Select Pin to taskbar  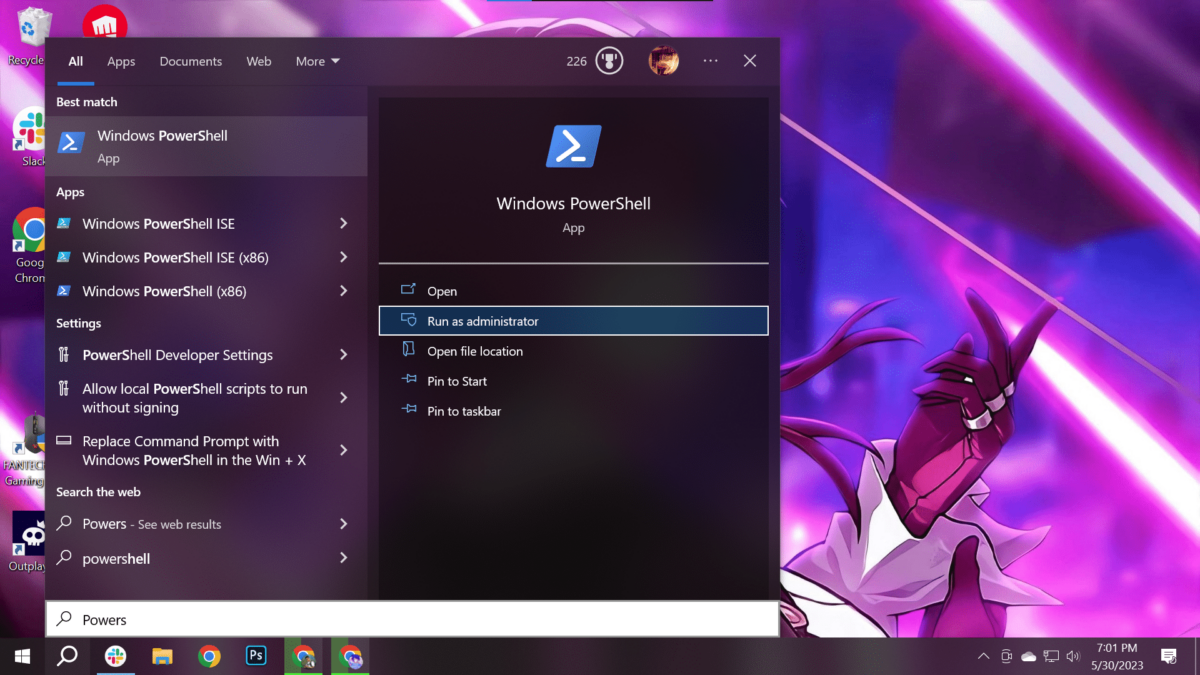pyautogui.click(x=573, y=411)
